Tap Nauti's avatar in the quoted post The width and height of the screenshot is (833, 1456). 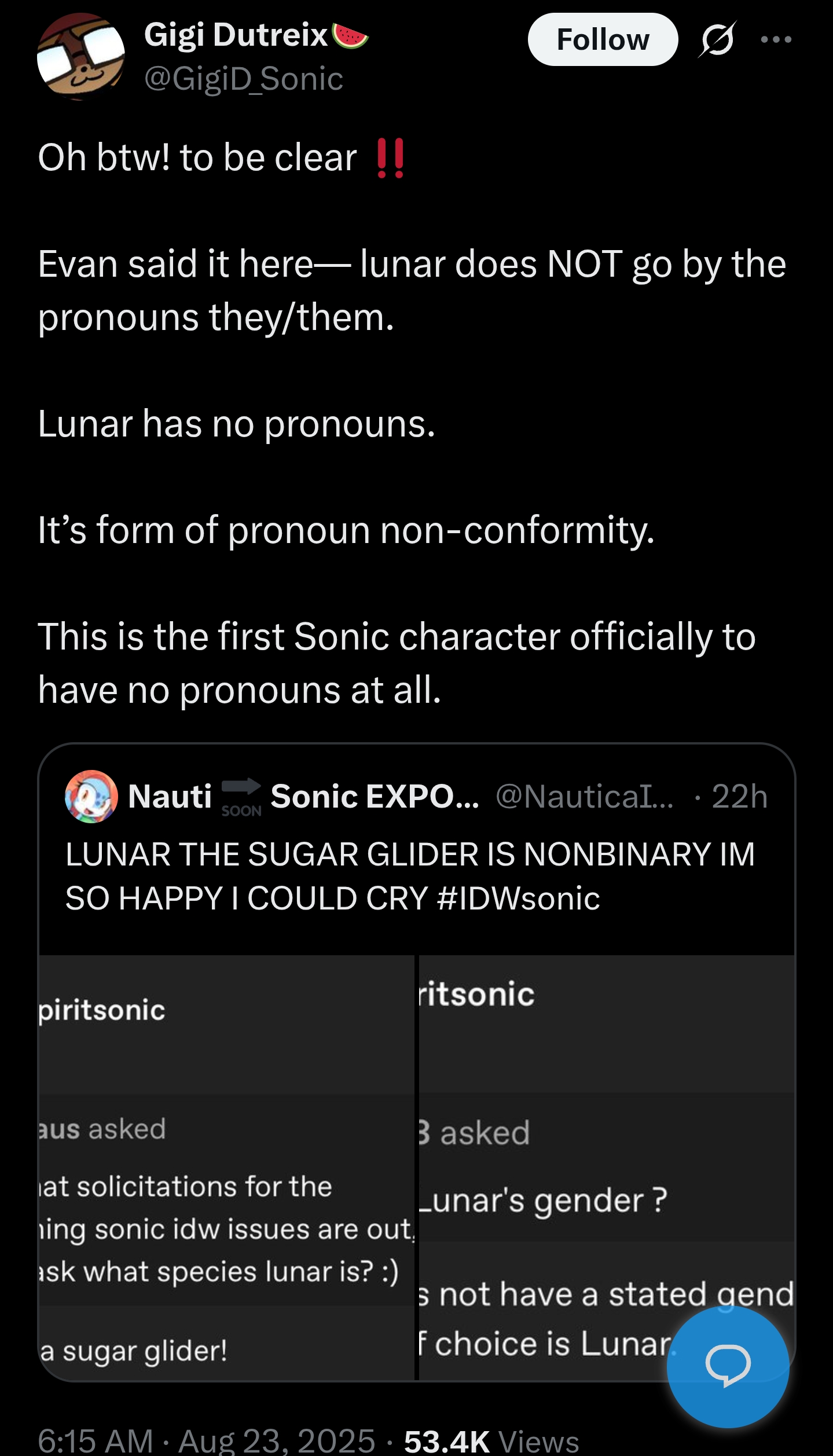pos(91,797)
